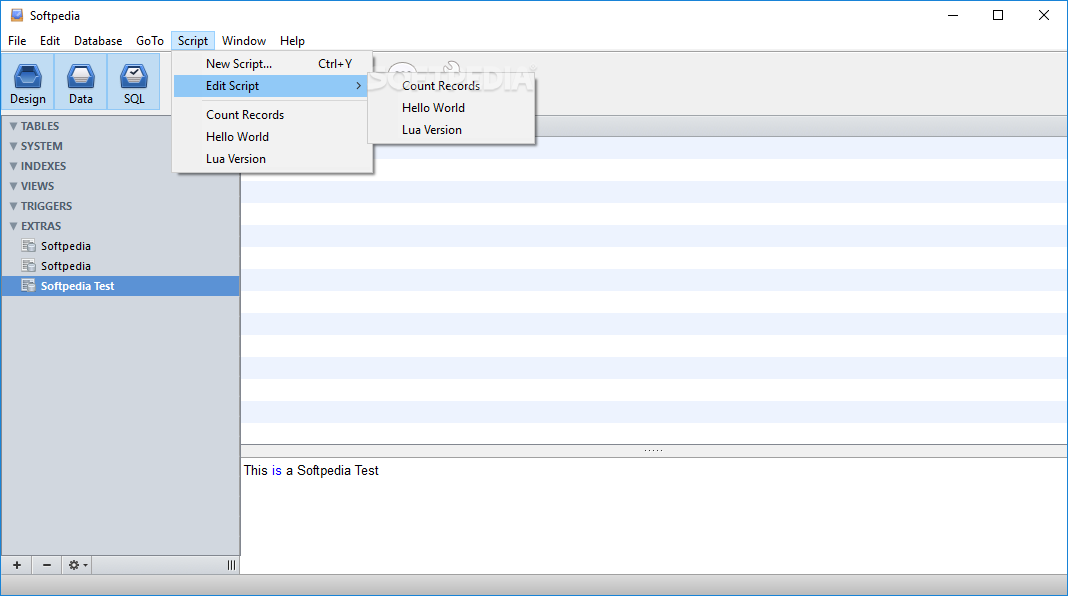The height and width of the screenshot is (596, 1068).
Task: Open the Edit menu
Action: tap(50, 41)
